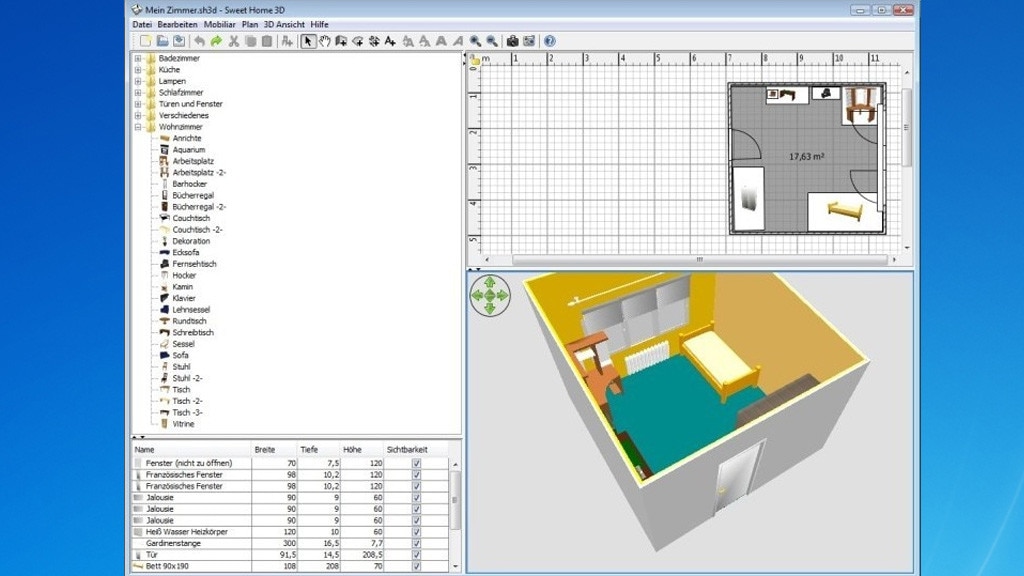The image size is (1024, 576).
Task: Click the left arrow on 3D navigation pad
Action: pyautogui.click(x=477, y=295)
